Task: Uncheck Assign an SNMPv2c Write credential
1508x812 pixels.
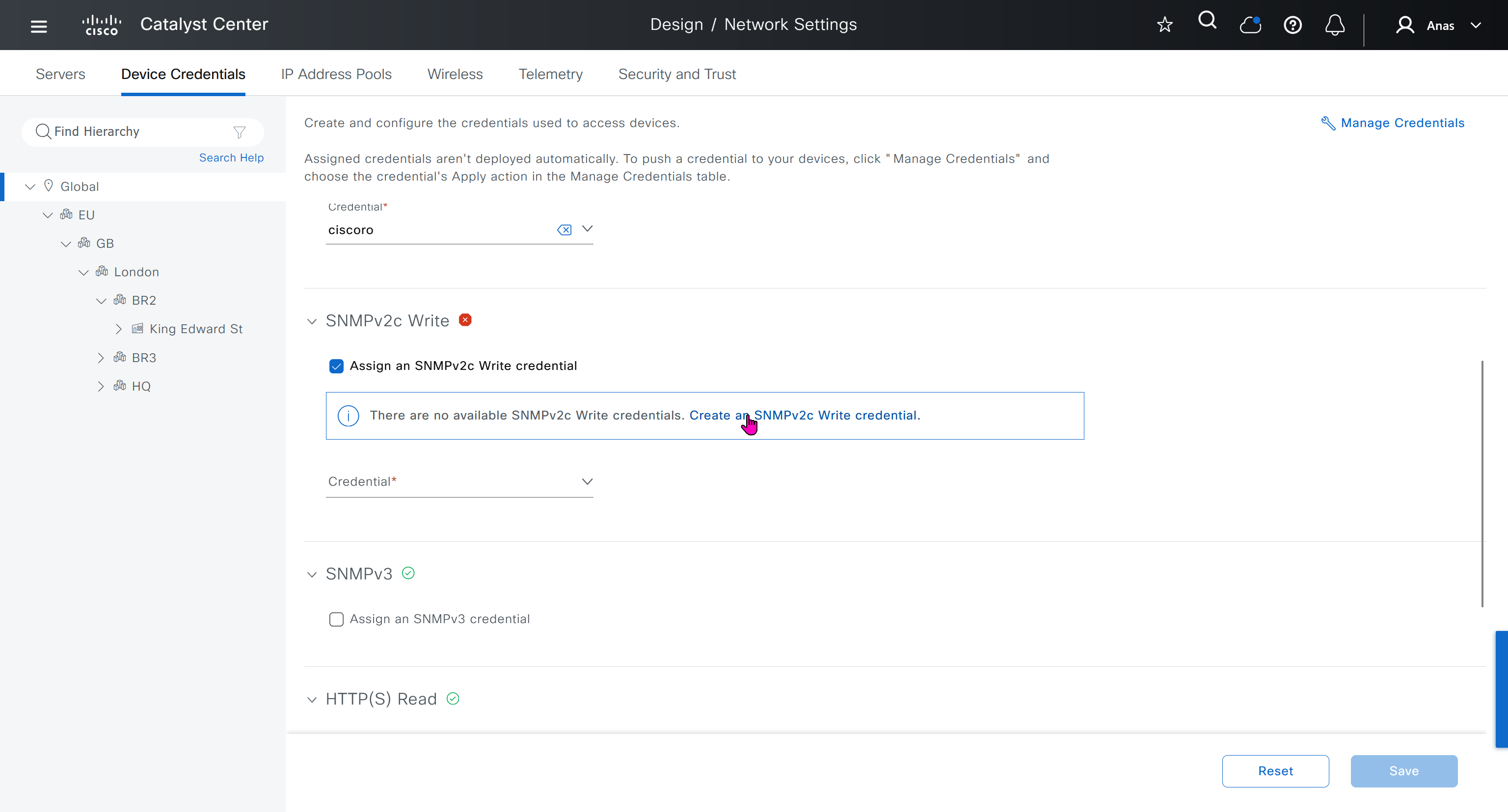Action: coord(336,366)
